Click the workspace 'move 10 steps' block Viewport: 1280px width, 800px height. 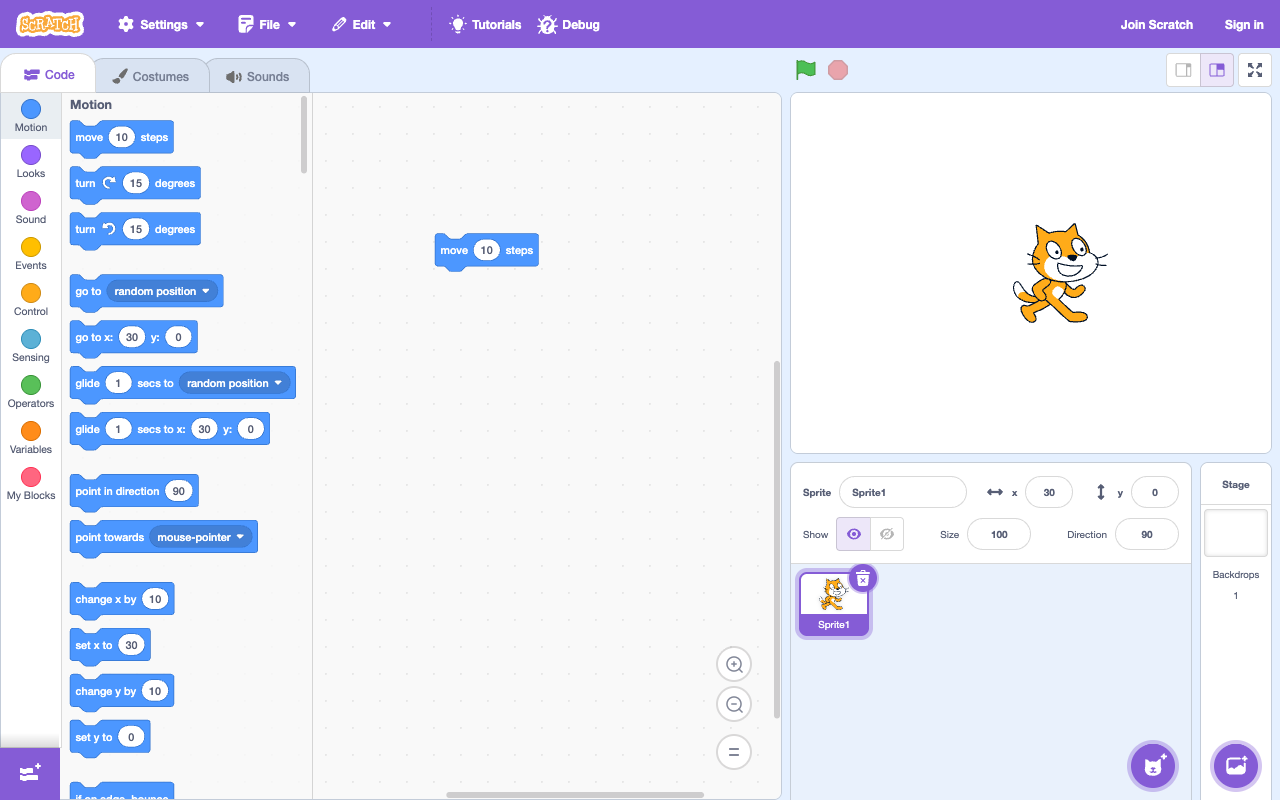point(486,251)
